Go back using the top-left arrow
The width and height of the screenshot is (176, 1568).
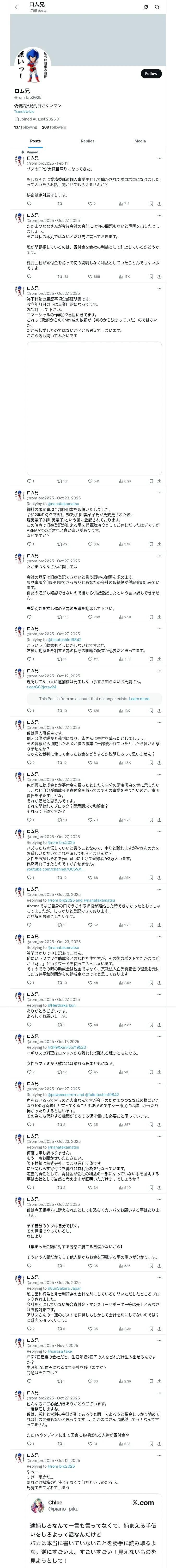pyautogui.click(x=17, y=7)
